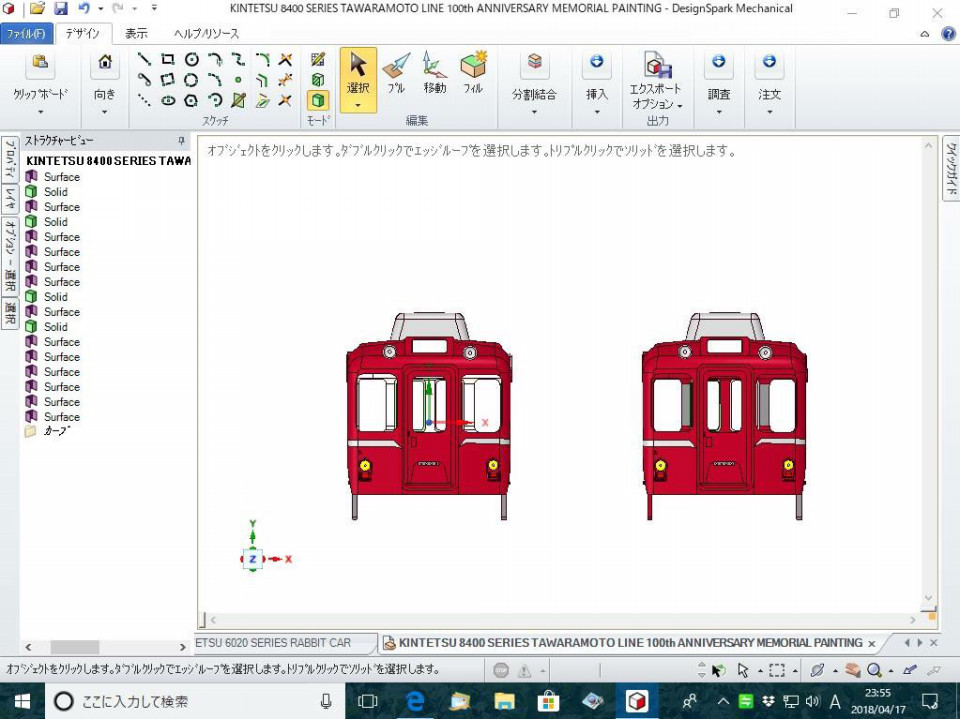Collapse the ribbon with the caret

coord(925,34)
